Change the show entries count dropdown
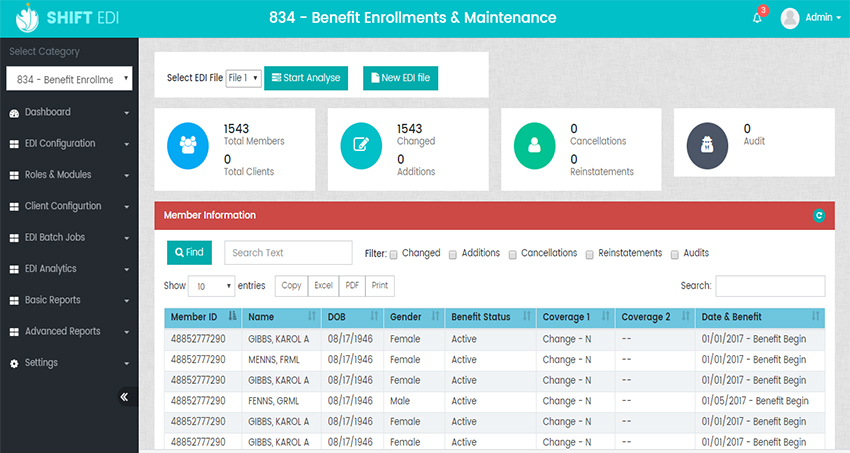Image resolution: width=850 pixels, height=453 pixels. pyautogui.click(x=212, y=286)
